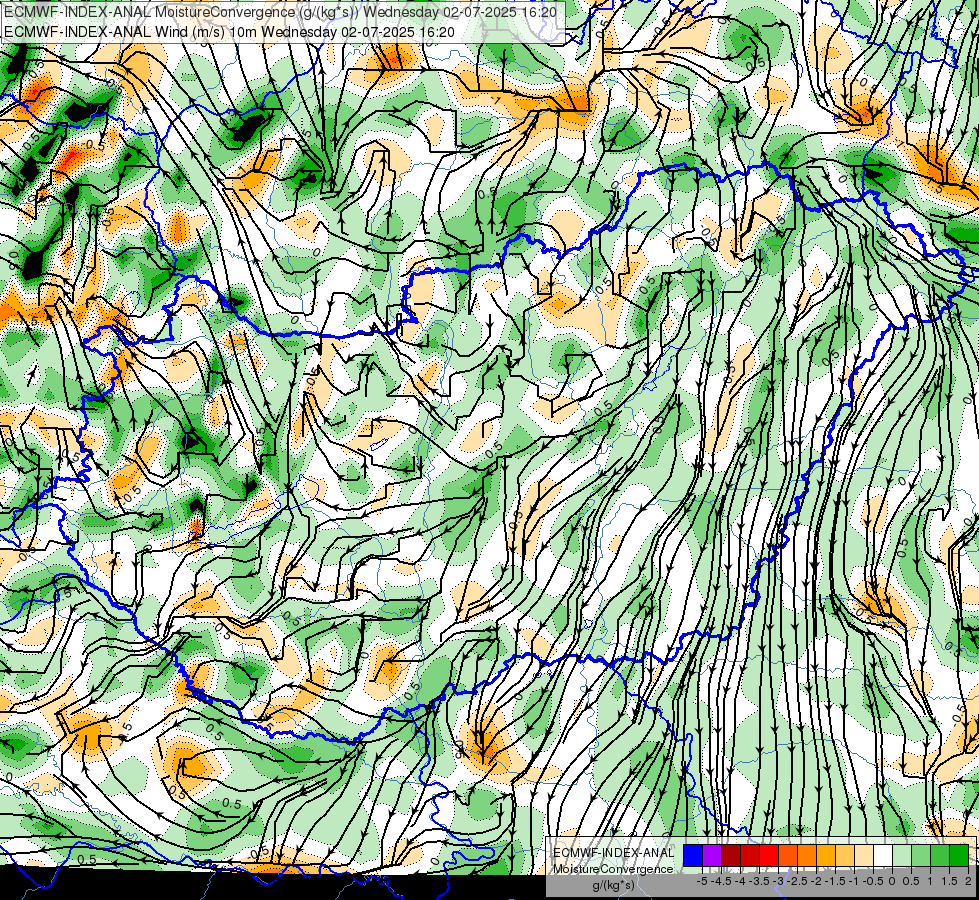Click the MoistureConvergence title line at top
The width and height of the screenshot is (979, 900).
[280, 12]
